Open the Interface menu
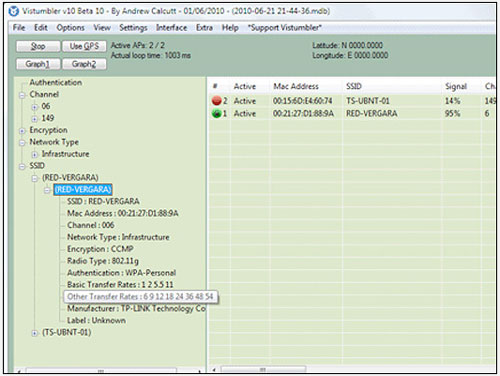The image size is (500, 376). tap(171, 28)
